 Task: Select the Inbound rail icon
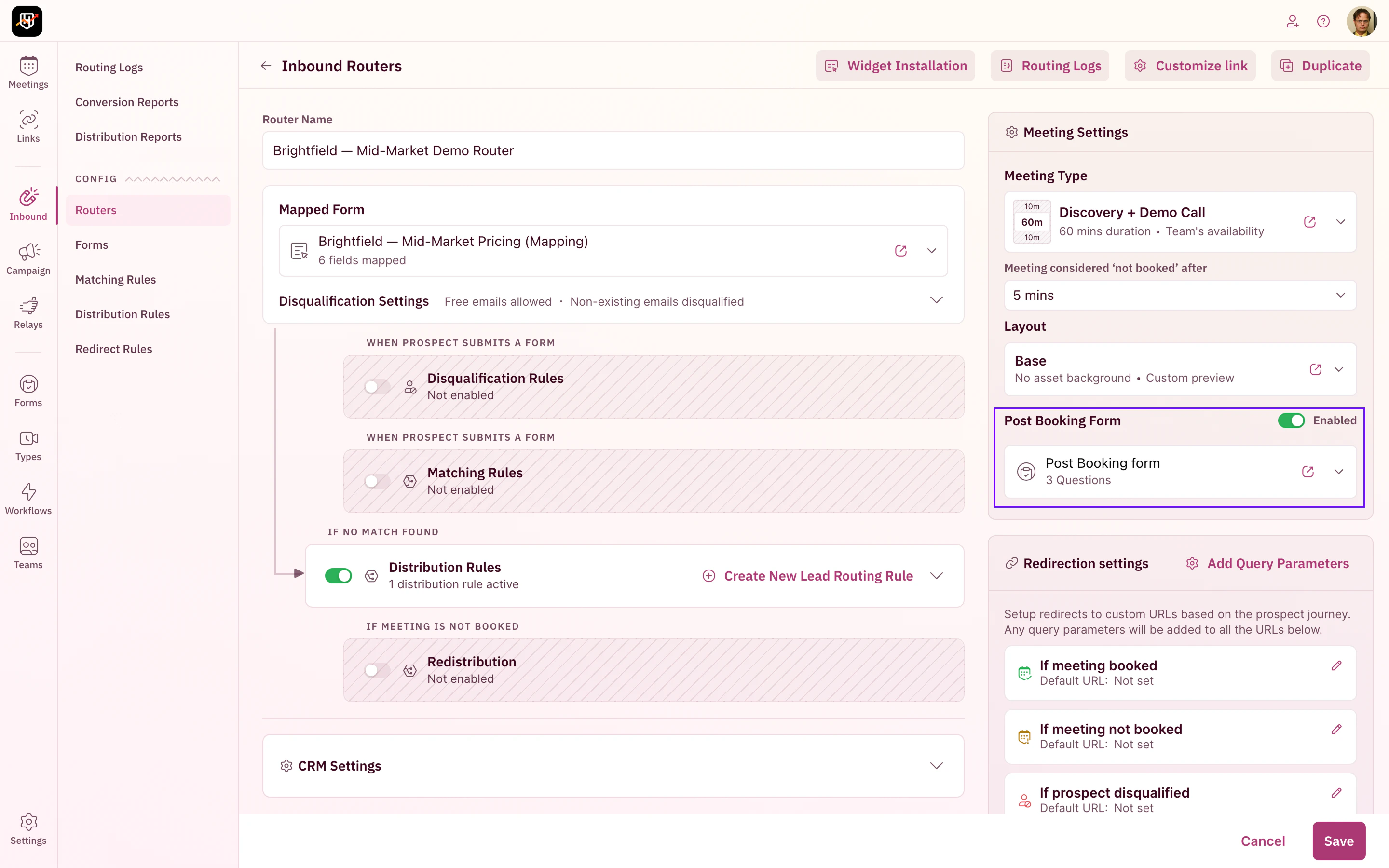point(28,205)
